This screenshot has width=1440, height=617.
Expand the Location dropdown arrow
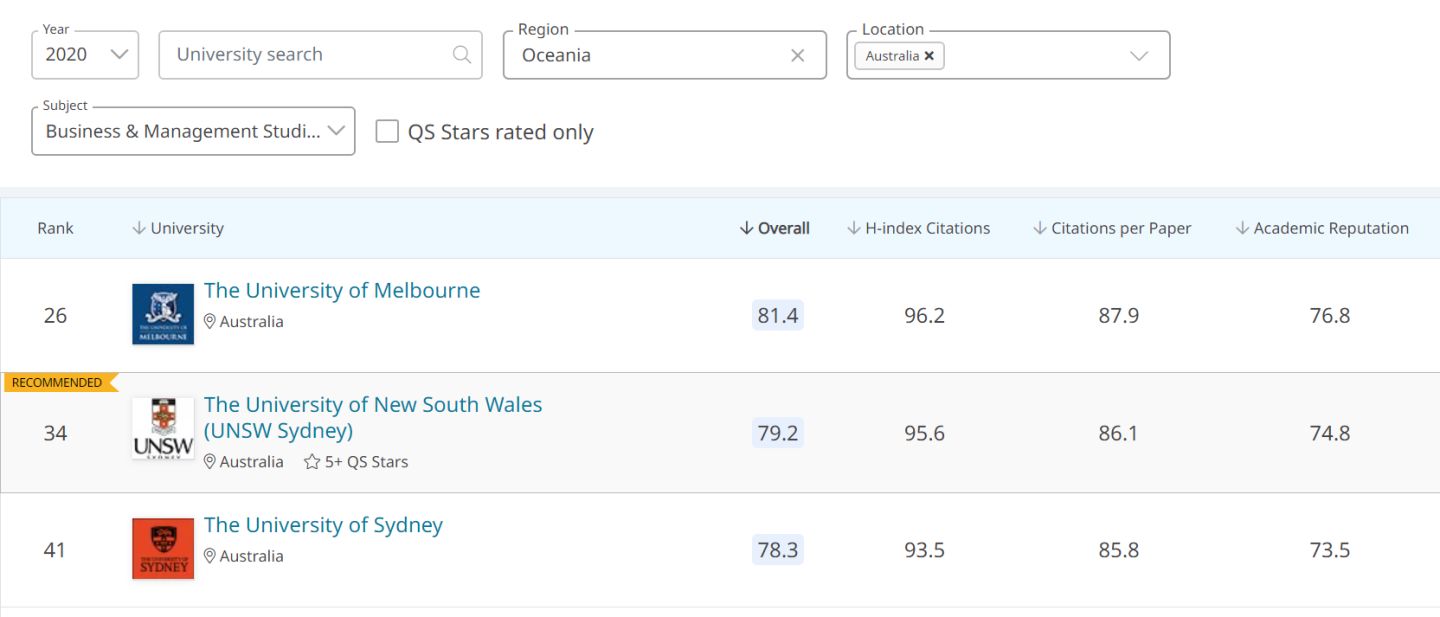pos(1139,56)
